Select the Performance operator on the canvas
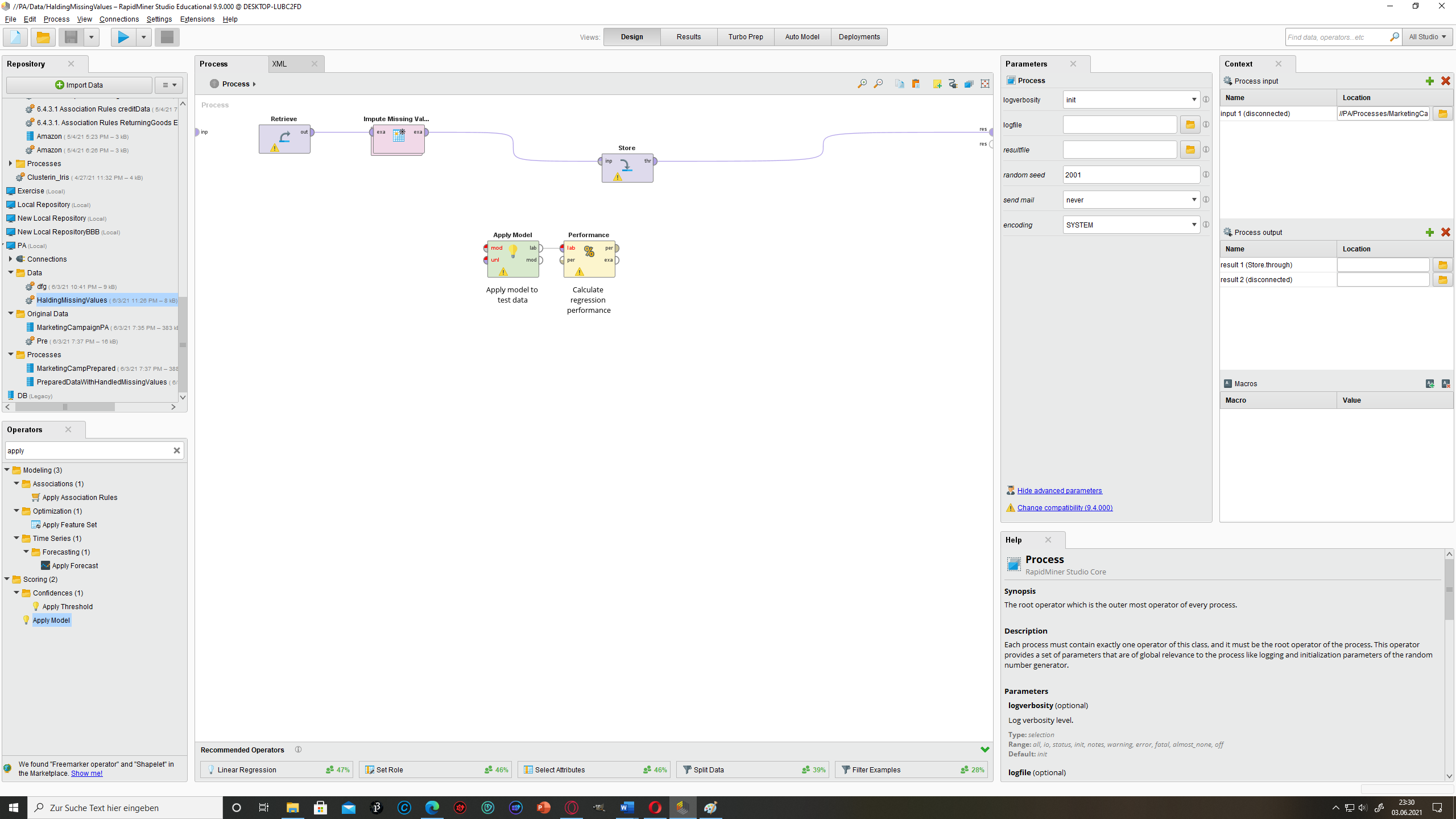This screenshot has width=1456, height=819. tap(589, 260)
